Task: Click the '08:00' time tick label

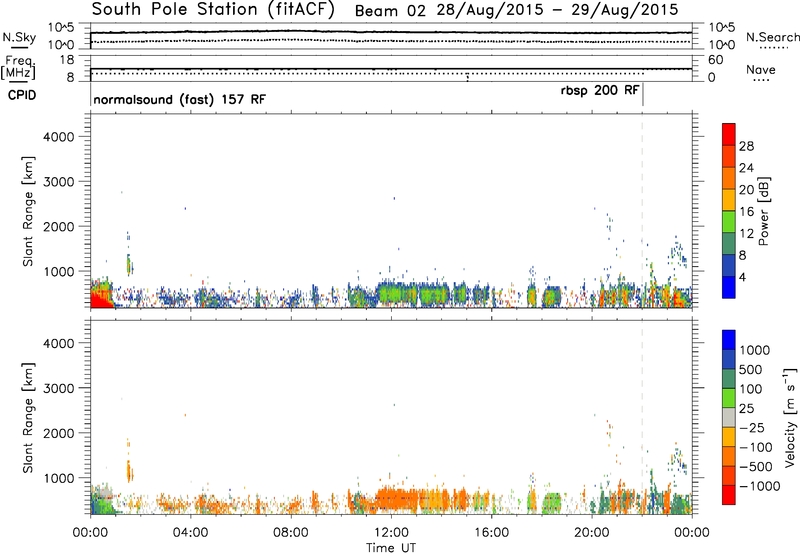Action: click(290, 533)
